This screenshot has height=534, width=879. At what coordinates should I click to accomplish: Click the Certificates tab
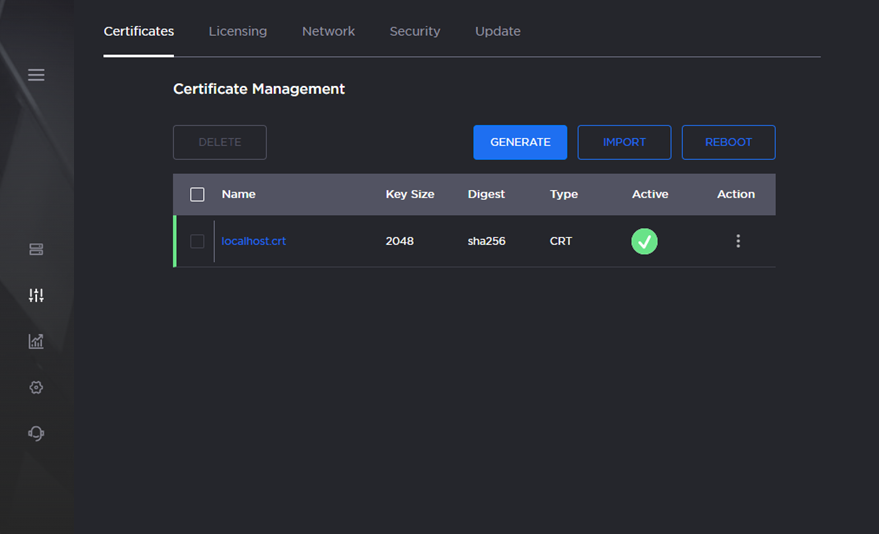tap(139, 31)
